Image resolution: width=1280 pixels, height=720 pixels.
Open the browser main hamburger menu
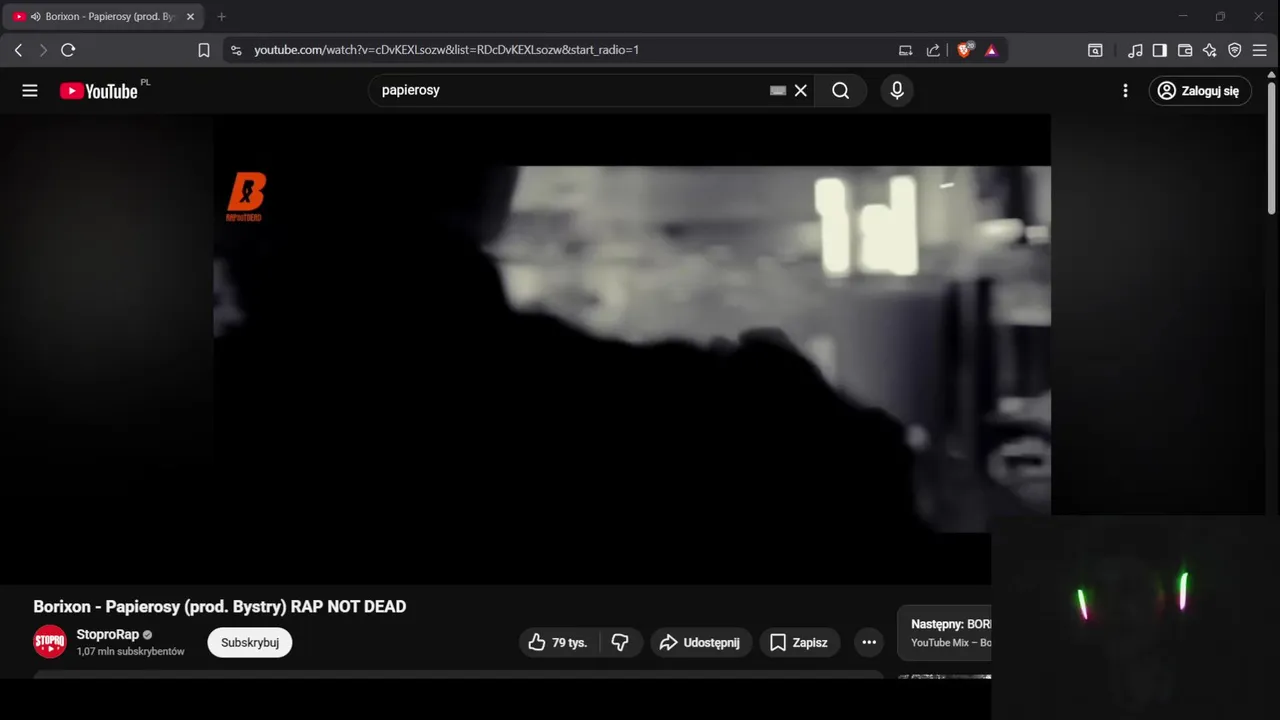coord(1260,50)
